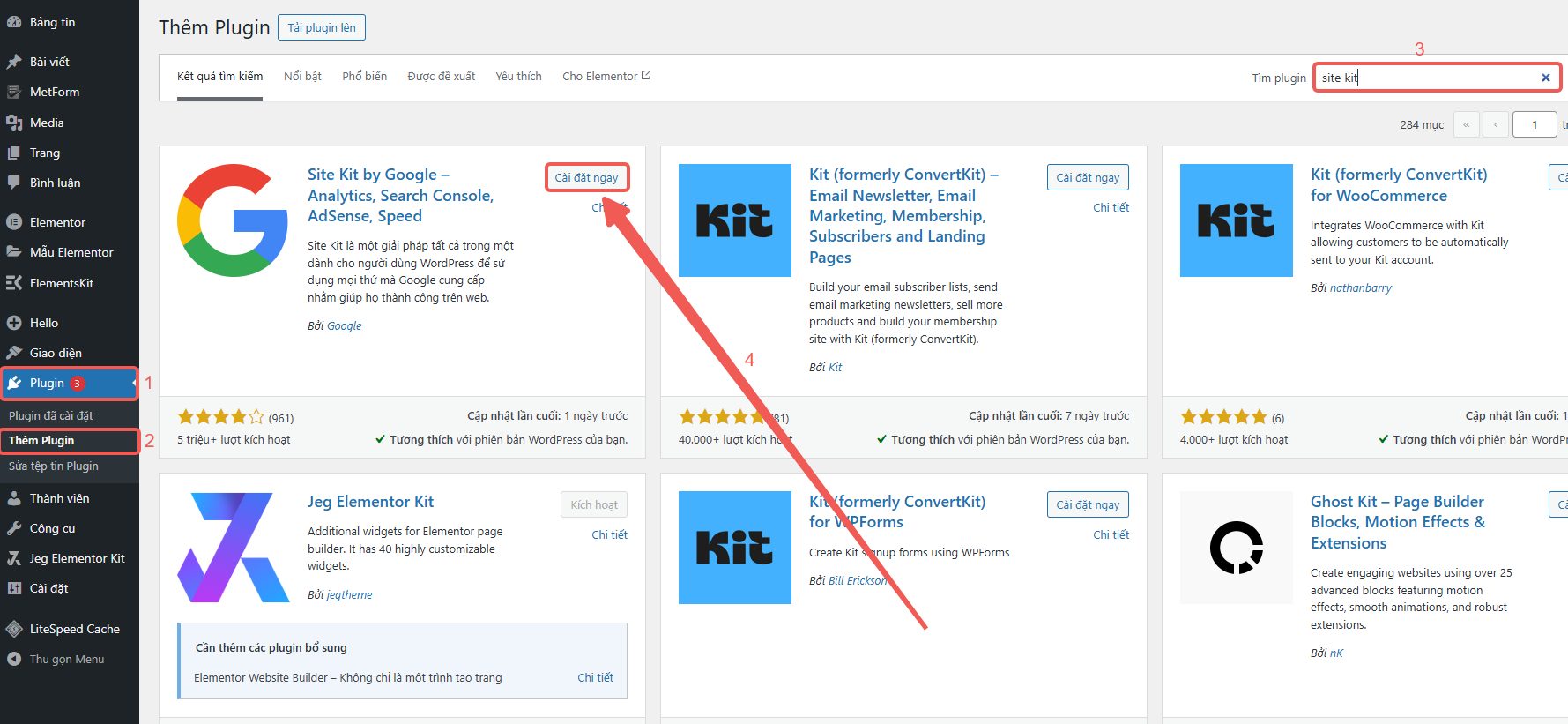Open the Cho Elementor external tab

[x=606, y=77]
